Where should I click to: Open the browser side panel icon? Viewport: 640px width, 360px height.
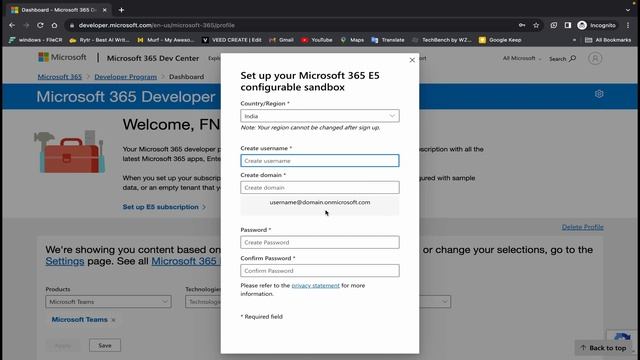click(x=568, y=25)
